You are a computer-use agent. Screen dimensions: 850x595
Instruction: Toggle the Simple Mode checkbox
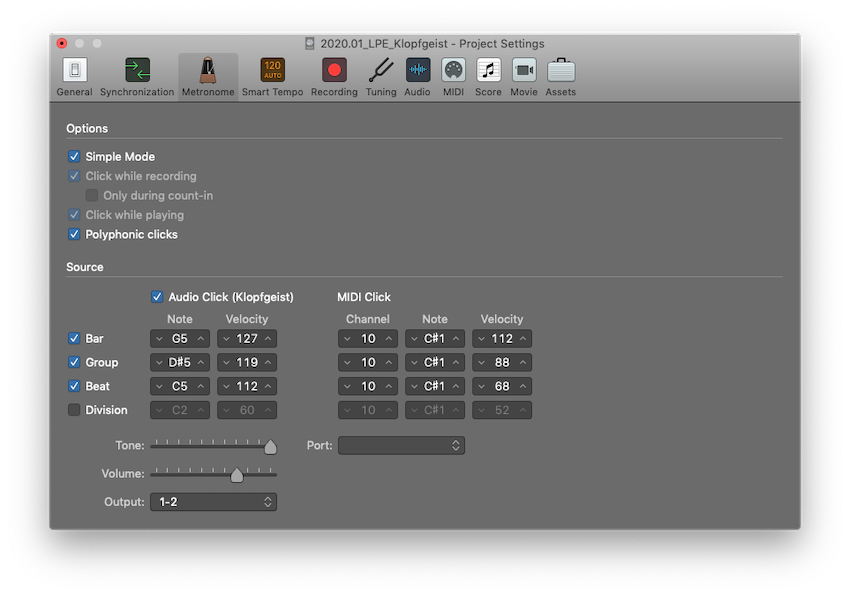74,157
